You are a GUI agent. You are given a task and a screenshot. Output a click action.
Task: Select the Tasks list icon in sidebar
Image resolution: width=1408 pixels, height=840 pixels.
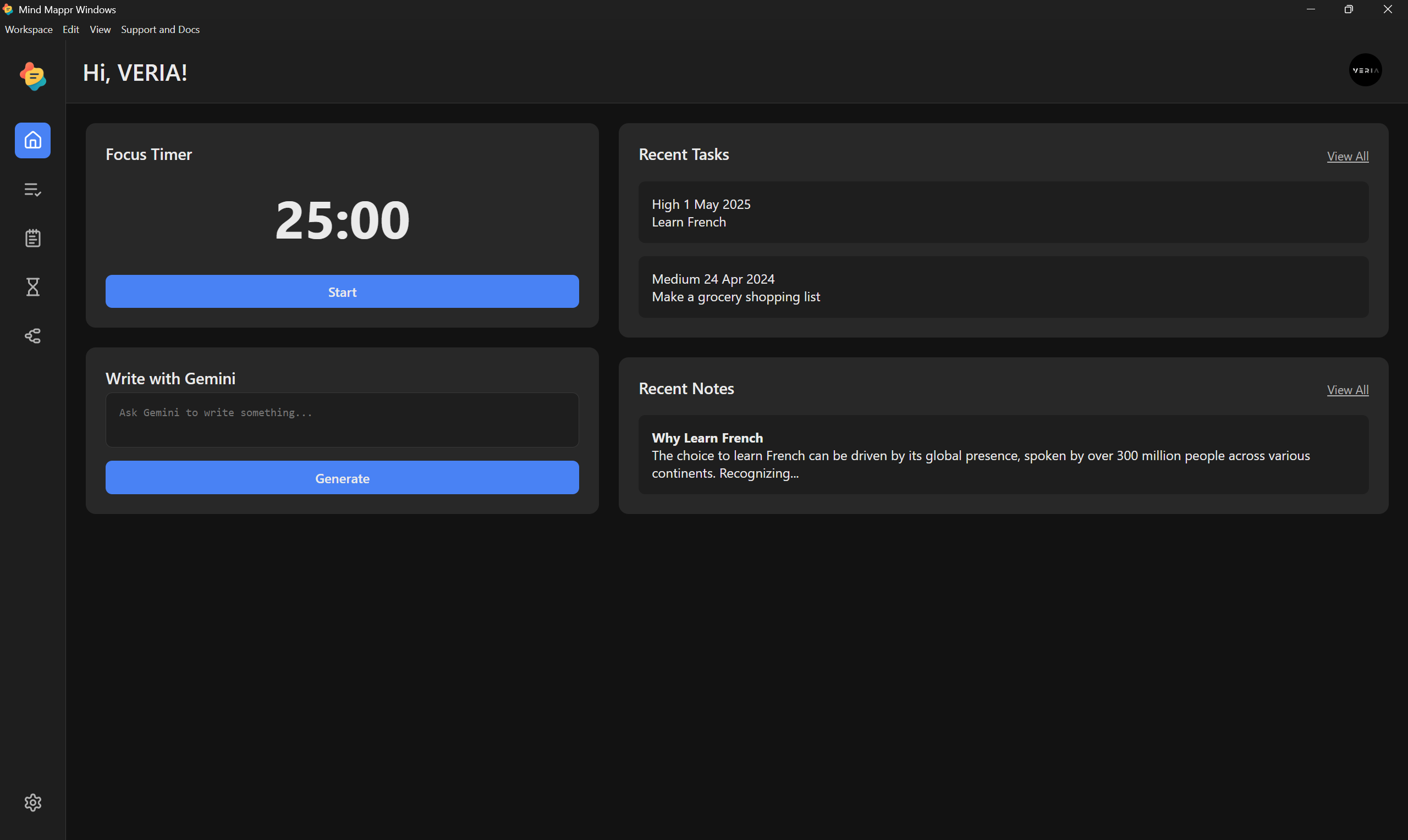point(32,190)
